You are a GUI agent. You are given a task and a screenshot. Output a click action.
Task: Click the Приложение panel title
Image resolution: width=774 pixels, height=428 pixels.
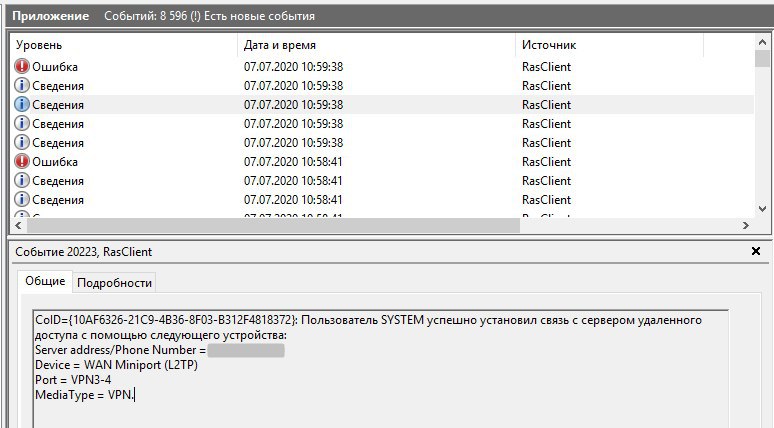[50, 16]
